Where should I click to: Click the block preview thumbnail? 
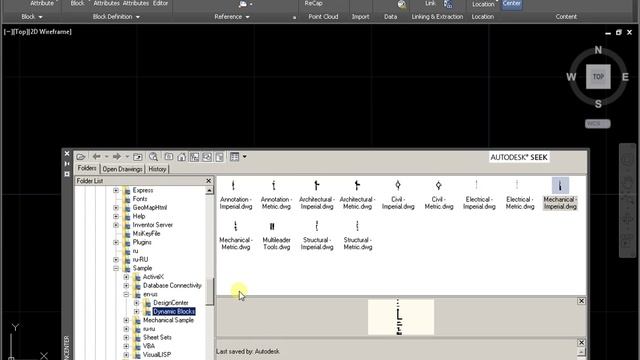[401, 317]
